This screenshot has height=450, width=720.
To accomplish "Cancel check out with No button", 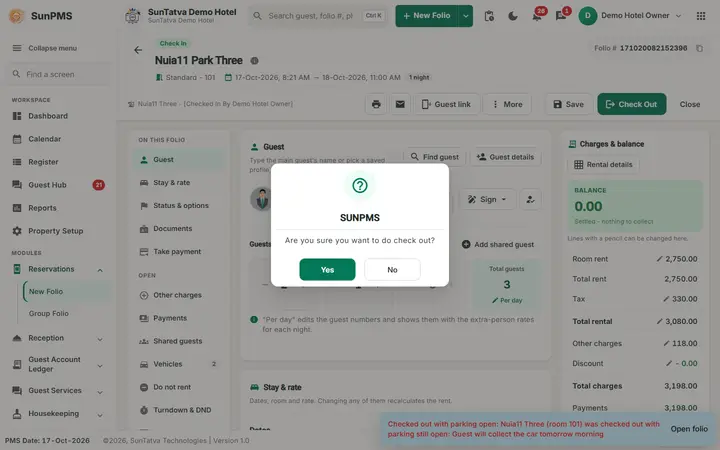I will [x=392, y=270].
